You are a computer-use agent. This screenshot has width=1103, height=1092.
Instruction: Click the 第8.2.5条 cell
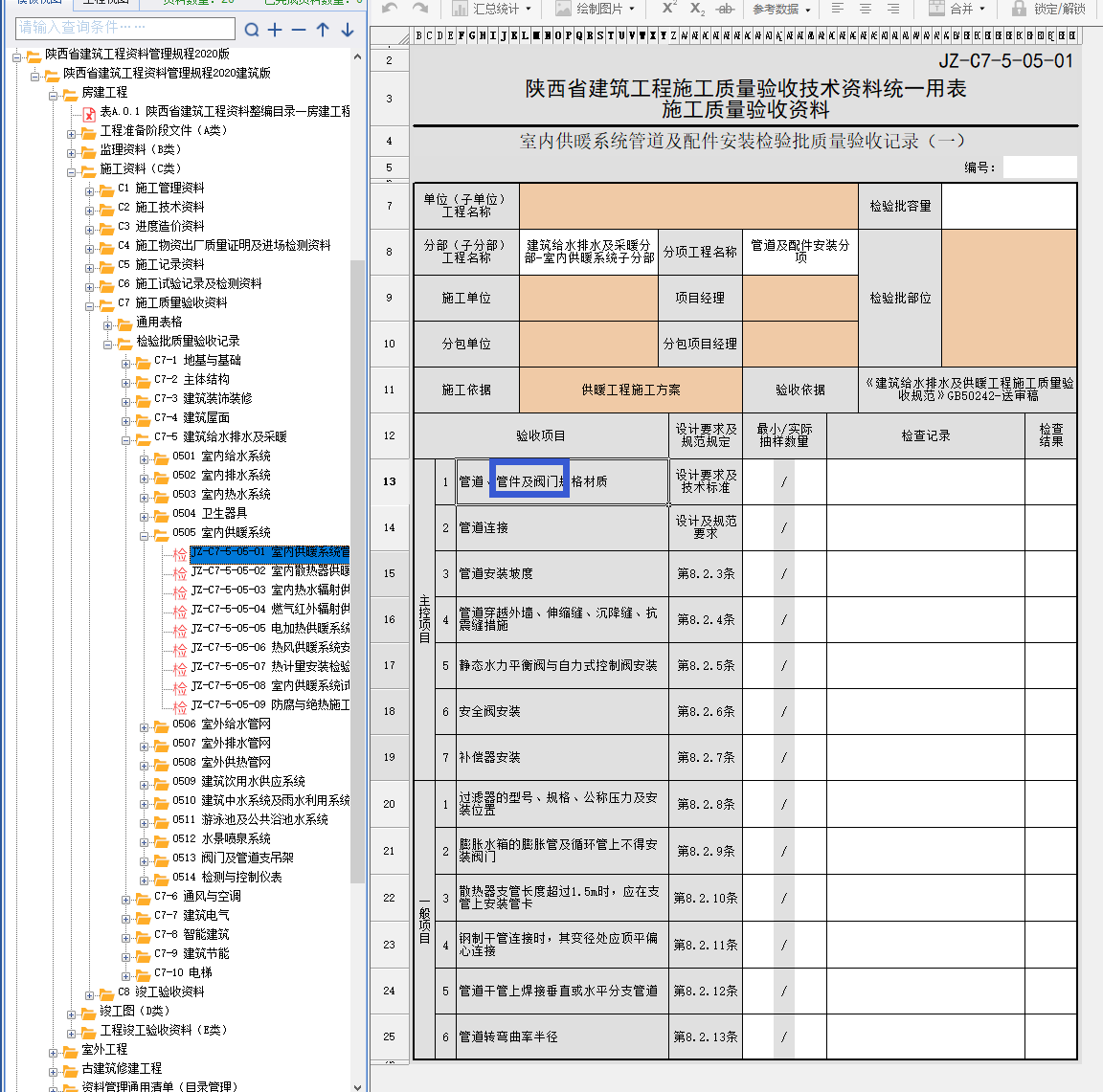pyautogui.click(x=706, y=666)
